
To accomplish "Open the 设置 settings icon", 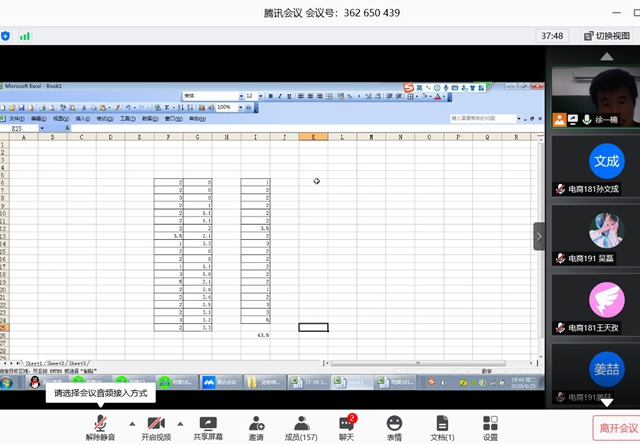I will click(490, 426).
